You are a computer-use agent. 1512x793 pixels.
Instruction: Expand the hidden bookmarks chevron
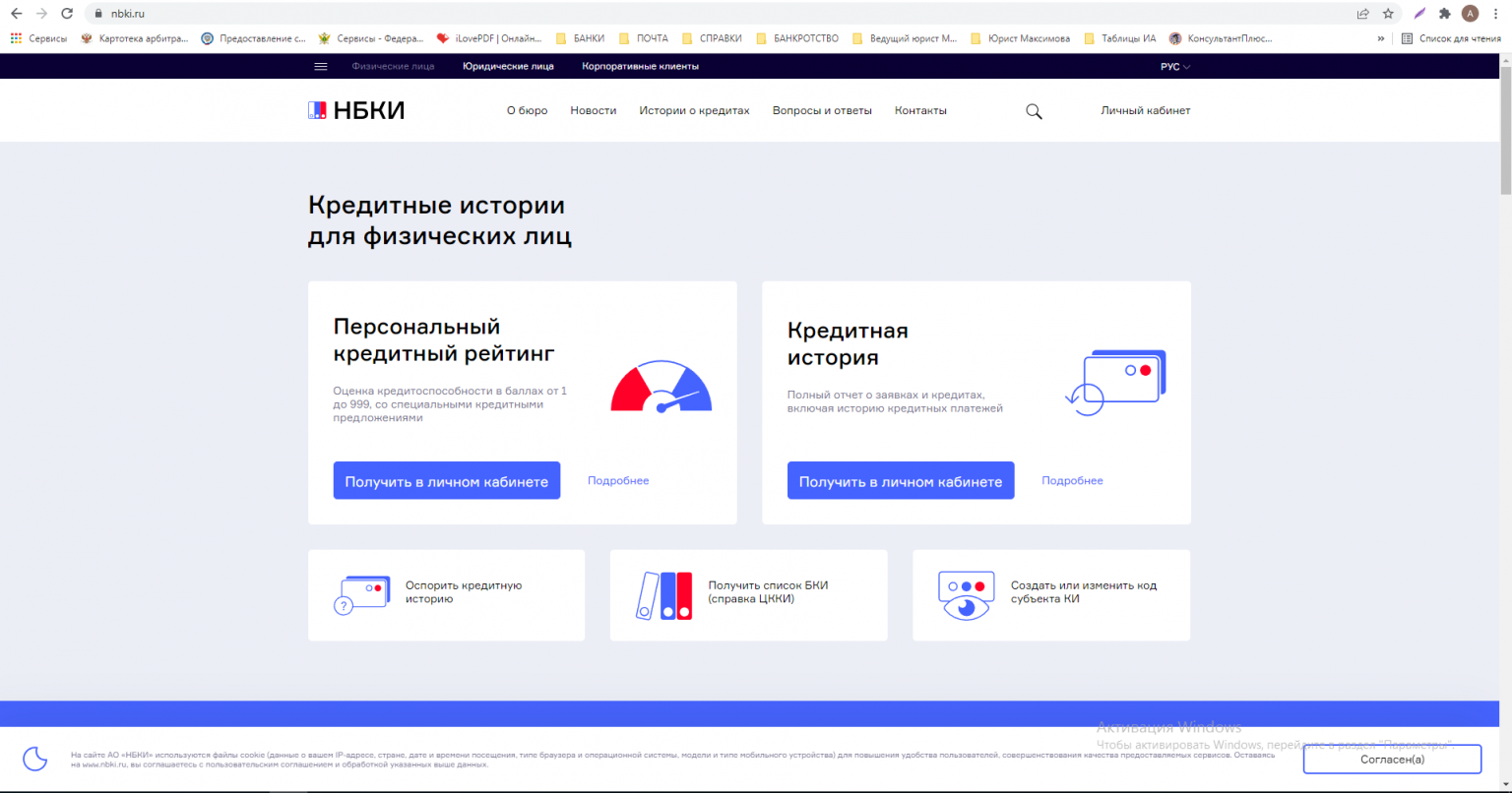1381,38
